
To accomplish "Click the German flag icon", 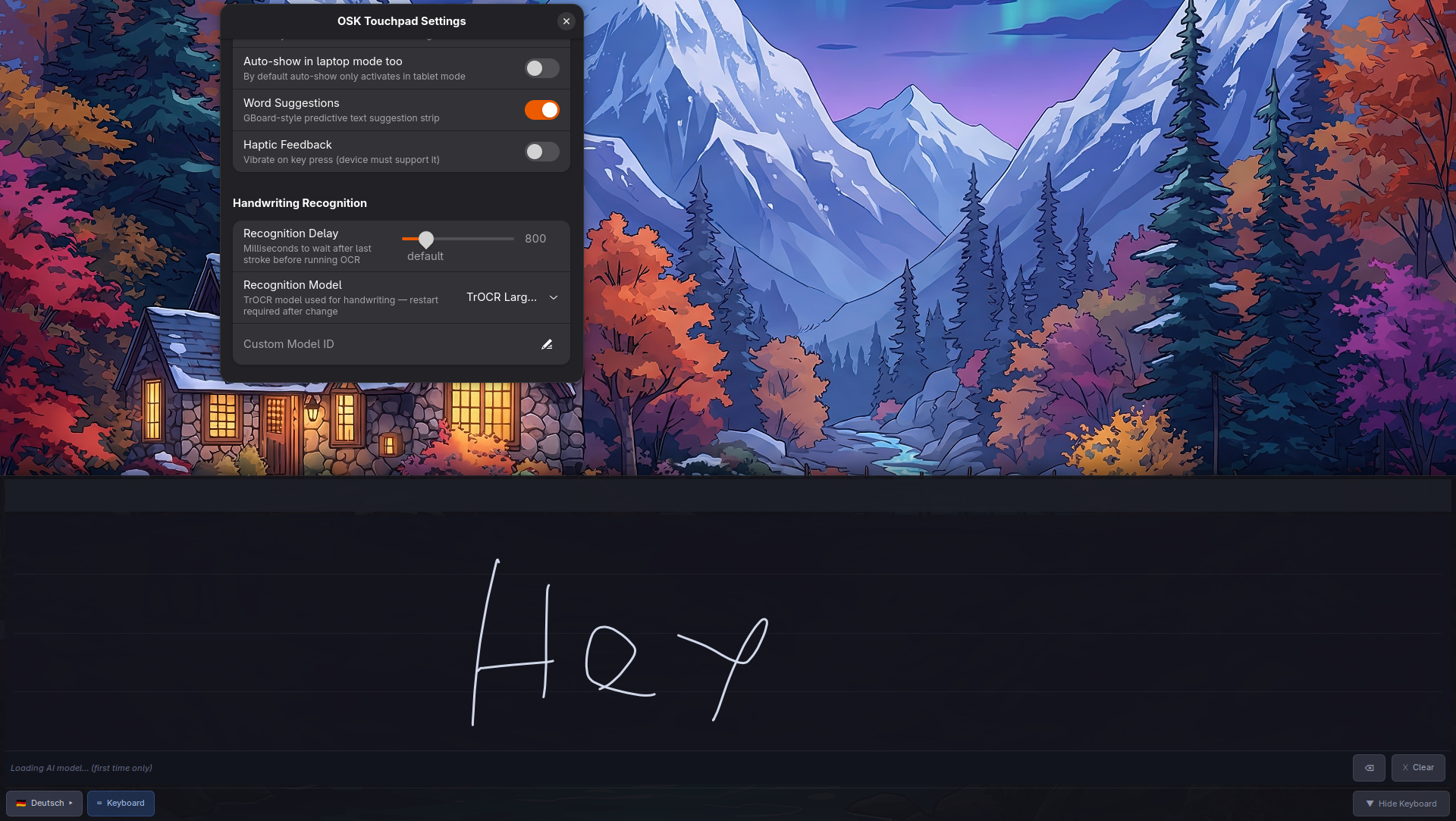I will click(x=21, y=804).
